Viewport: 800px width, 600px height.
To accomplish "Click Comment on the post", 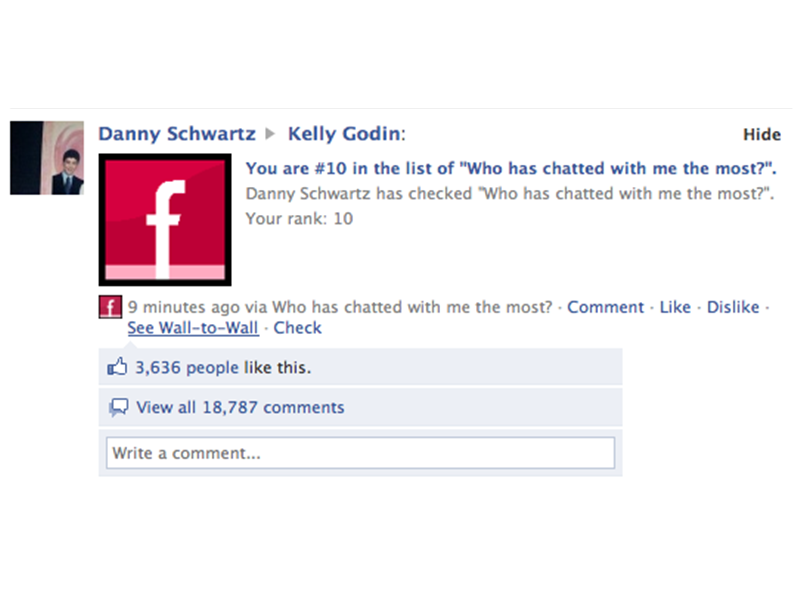I will click(605, 307).
